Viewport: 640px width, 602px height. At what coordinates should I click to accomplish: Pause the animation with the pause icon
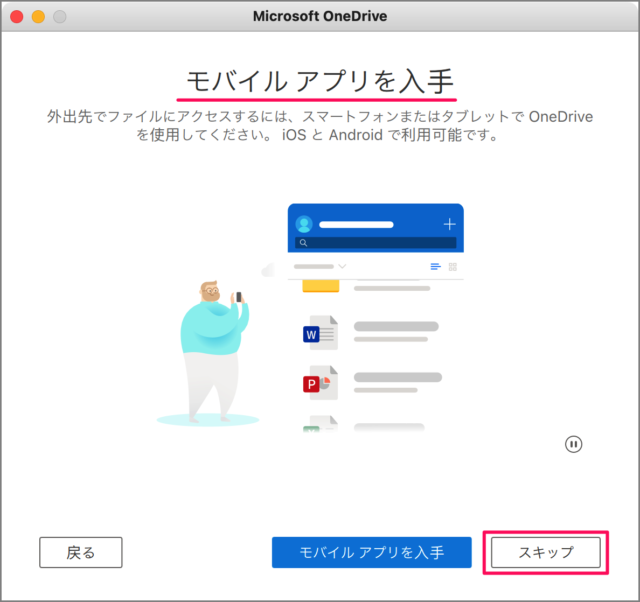pyautogui.click(x=573, y=444)
